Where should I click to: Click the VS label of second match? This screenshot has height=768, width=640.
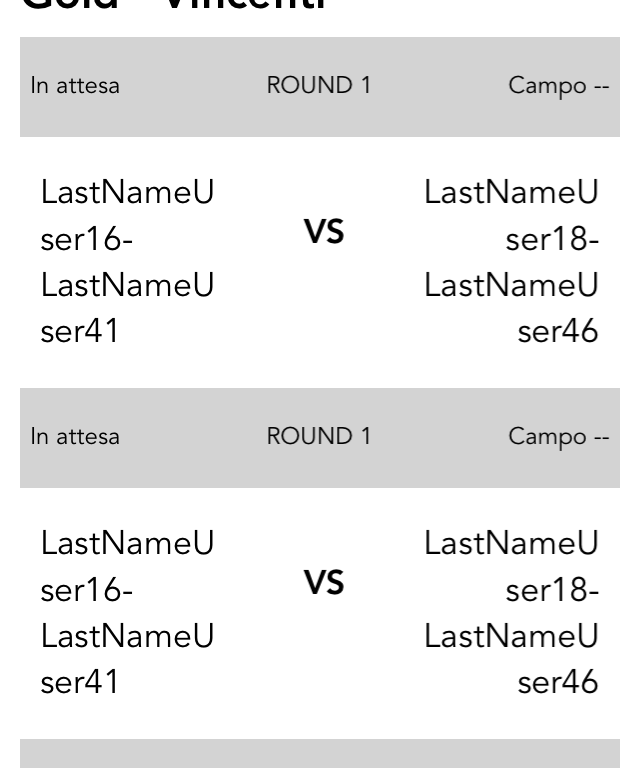coord(324,582)
